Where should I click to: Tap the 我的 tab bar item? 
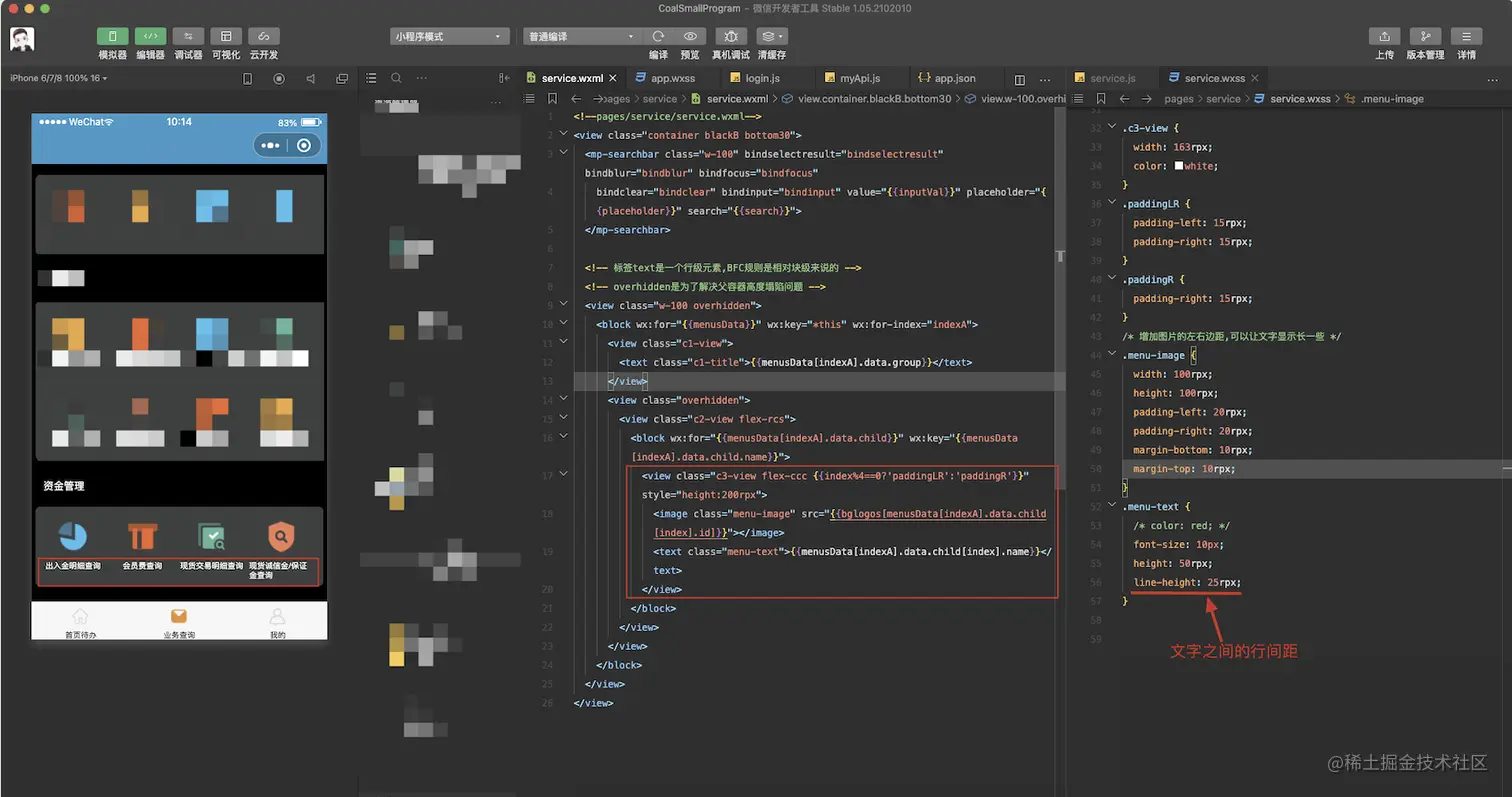point(278,622)
